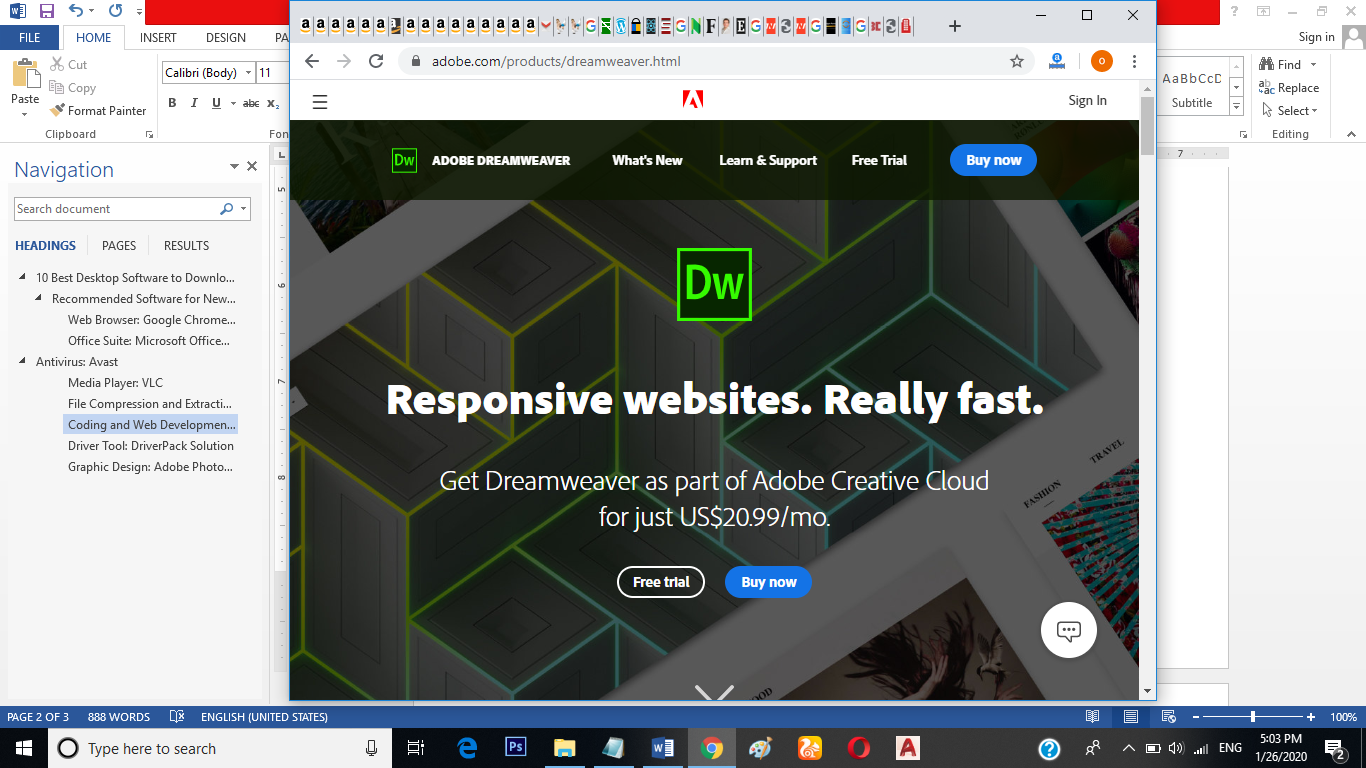Go back in the Chrome browser
Image resolution: width=1366 pixels, height=768 pixels.
tap(312, 61)
